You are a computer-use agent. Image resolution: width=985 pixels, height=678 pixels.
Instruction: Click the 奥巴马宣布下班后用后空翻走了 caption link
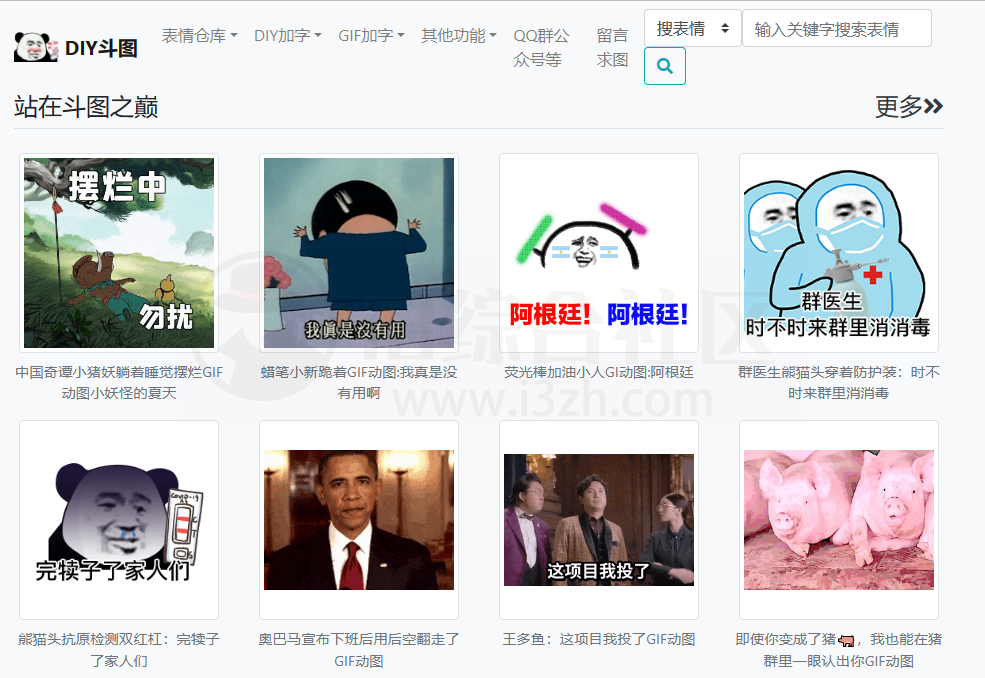coord(359,650)
